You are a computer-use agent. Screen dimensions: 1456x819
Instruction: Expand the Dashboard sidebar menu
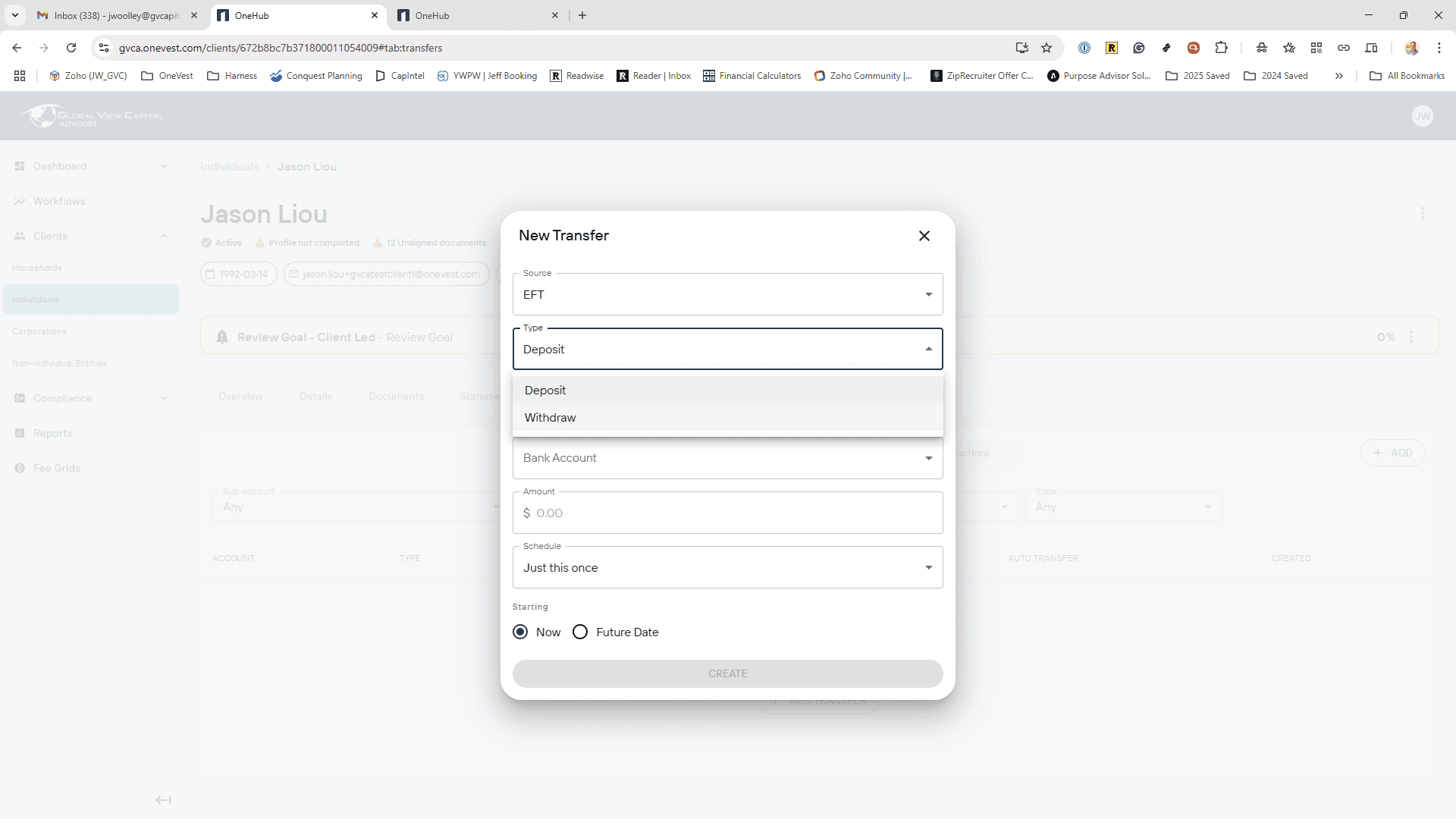click(91, 166)
